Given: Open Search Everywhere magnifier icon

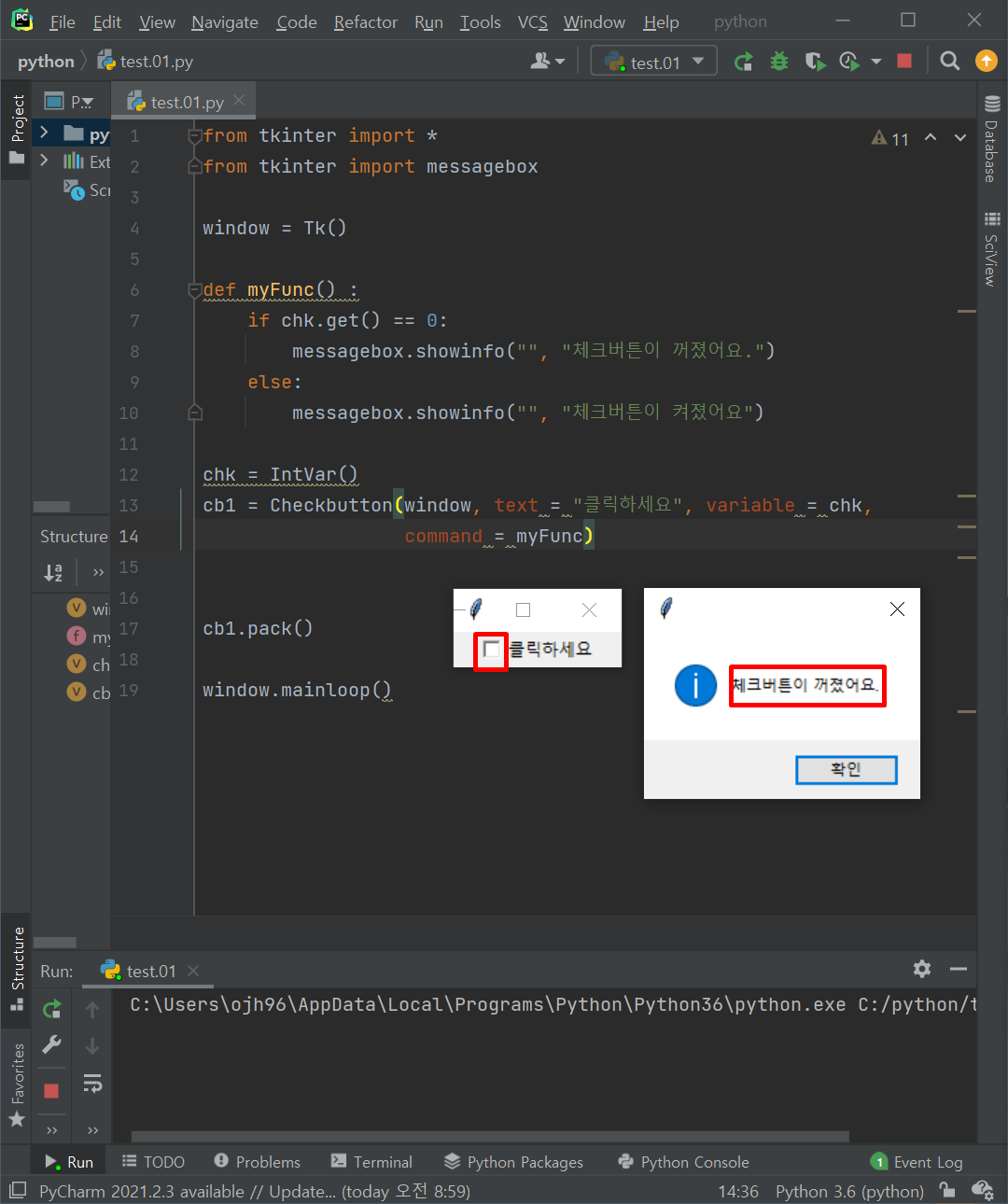Looking at the screenshot, I should point(950,62).
